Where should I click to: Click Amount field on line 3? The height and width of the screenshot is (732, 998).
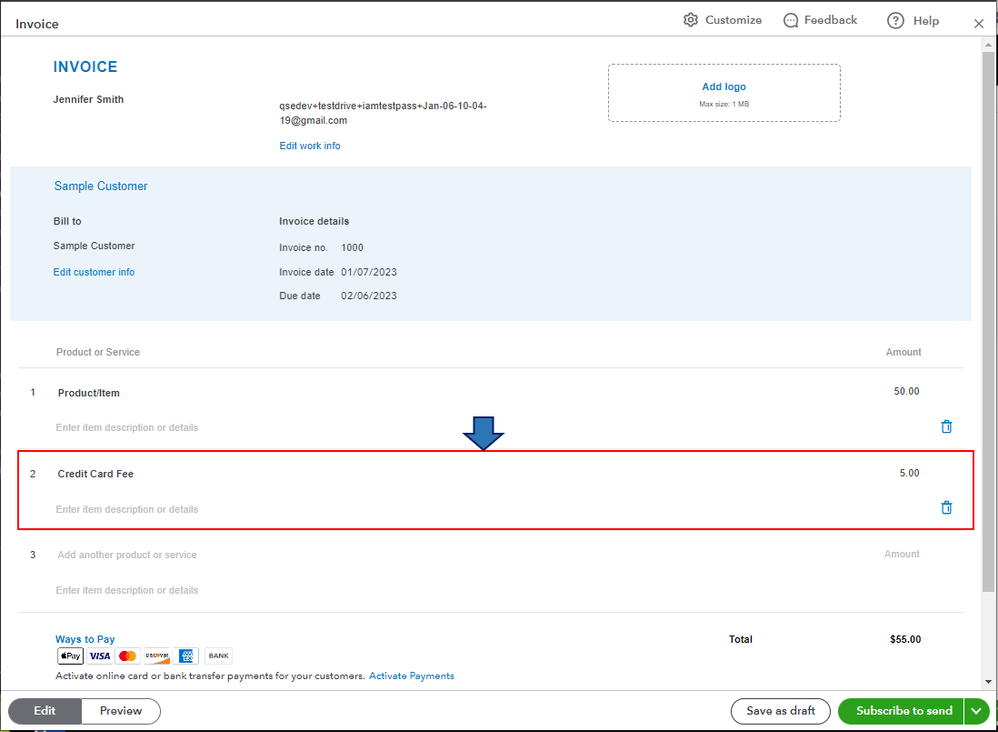(x=901, y=554)
